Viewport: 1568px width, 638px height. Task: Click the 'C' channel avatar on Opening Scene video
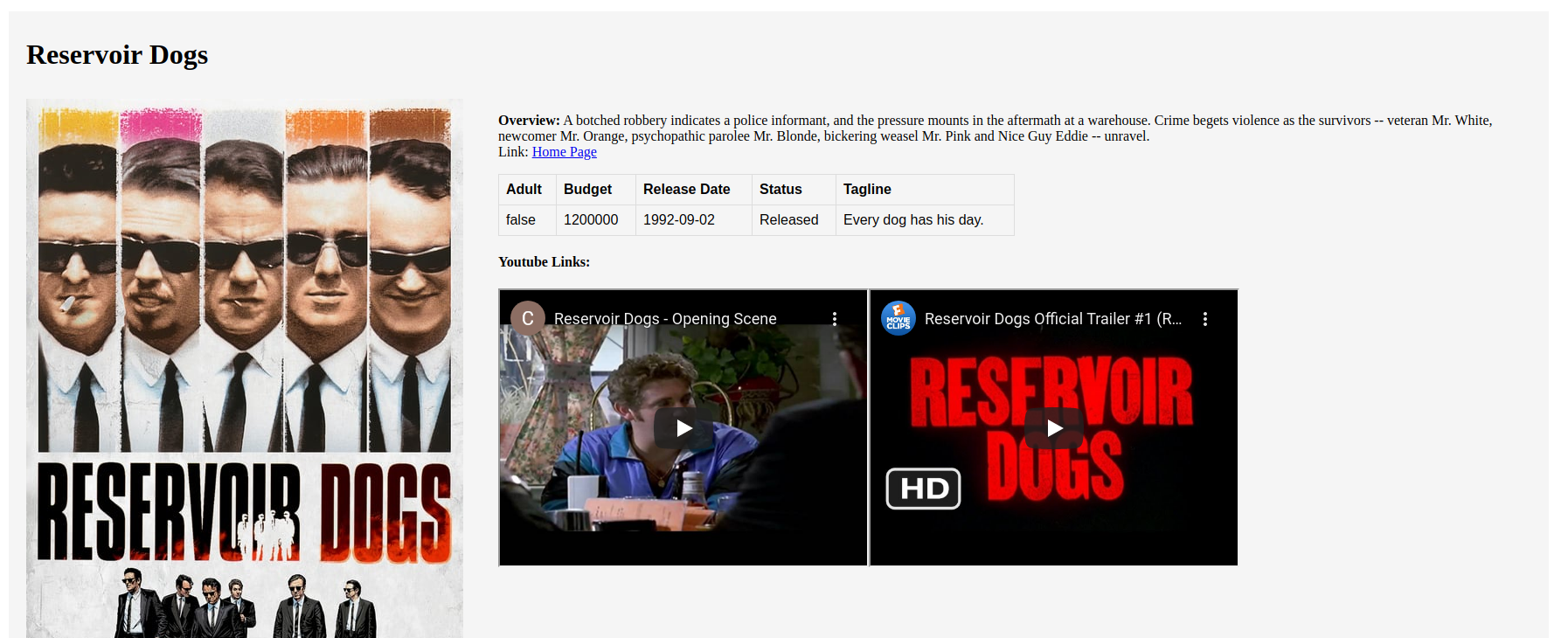click(x=528, y=319)
